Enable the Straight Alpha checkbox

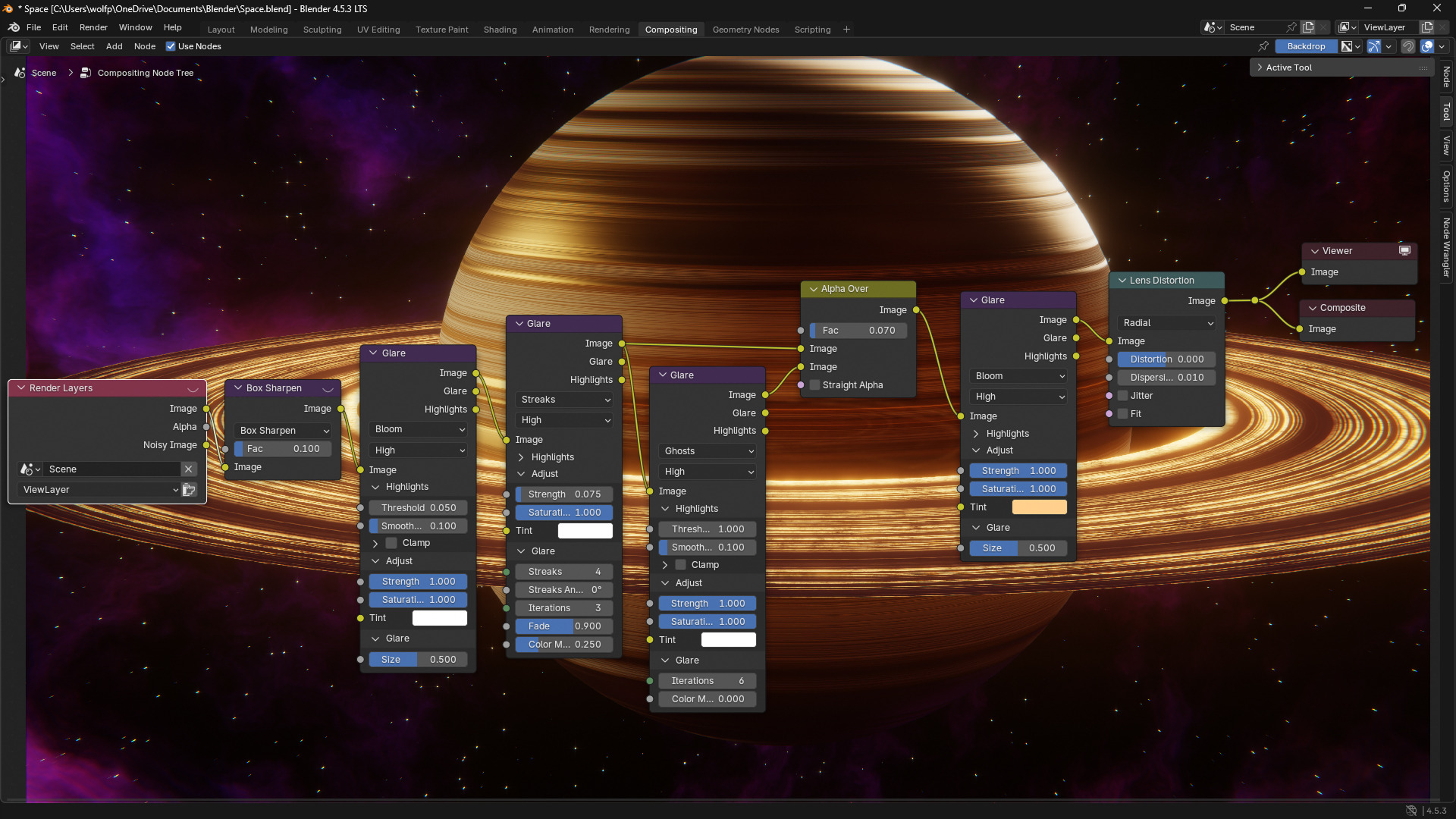click(815, 385)
